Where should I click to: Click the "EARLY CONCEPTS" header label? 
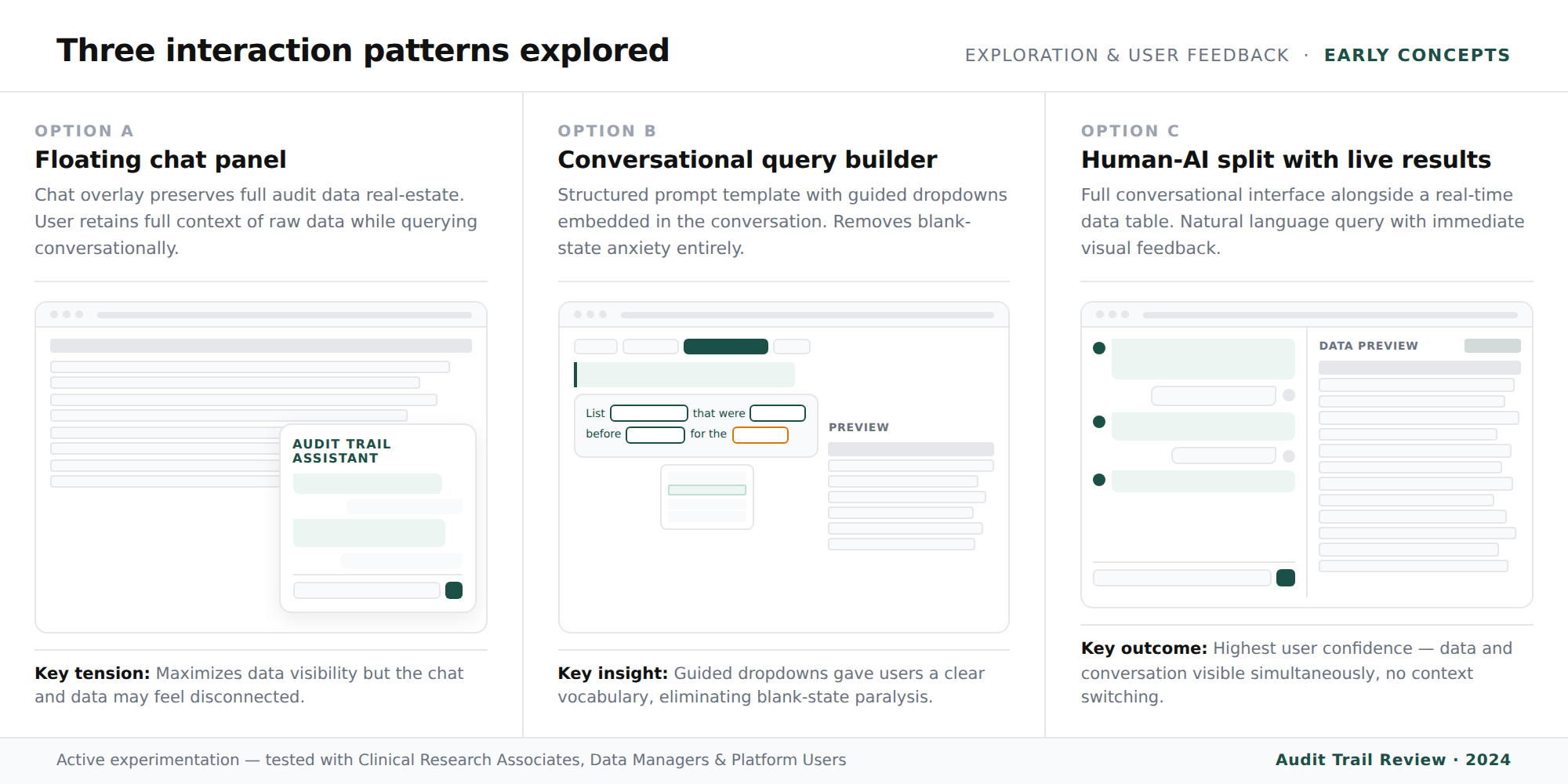coord(1417,55)
